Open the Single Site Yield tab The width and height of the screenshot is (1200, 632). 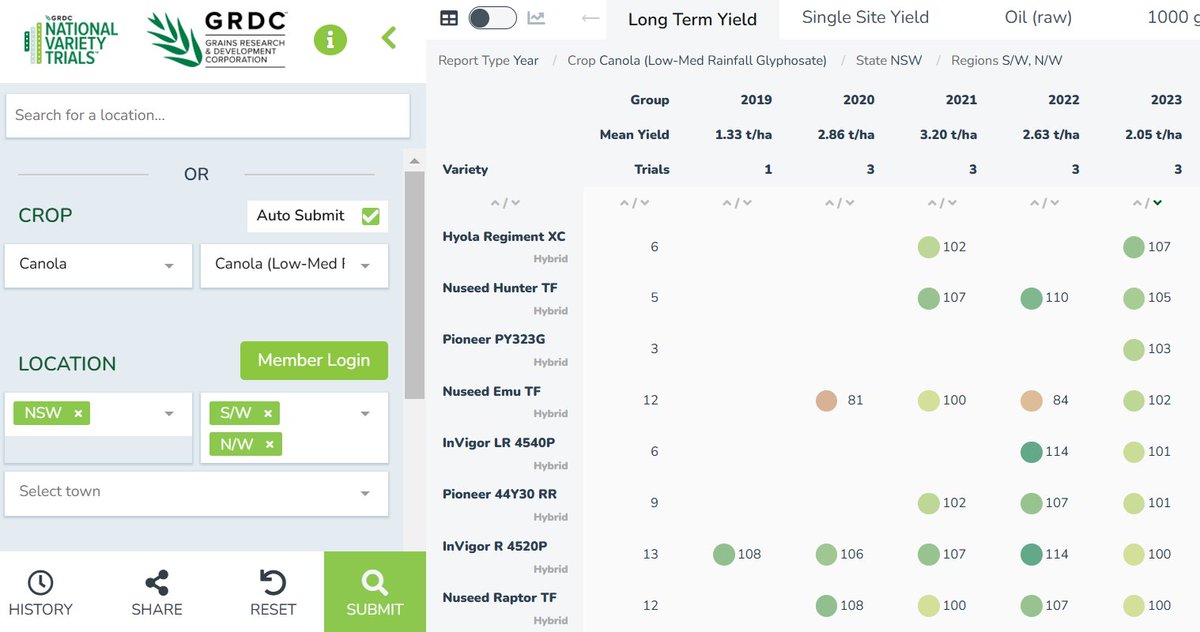865,17
